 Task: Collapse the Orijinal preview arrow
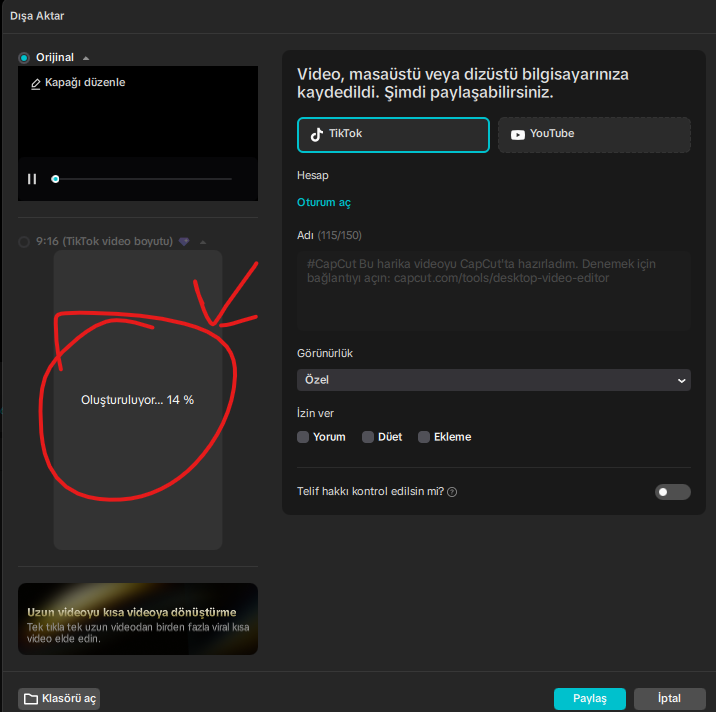pos(86,58)
